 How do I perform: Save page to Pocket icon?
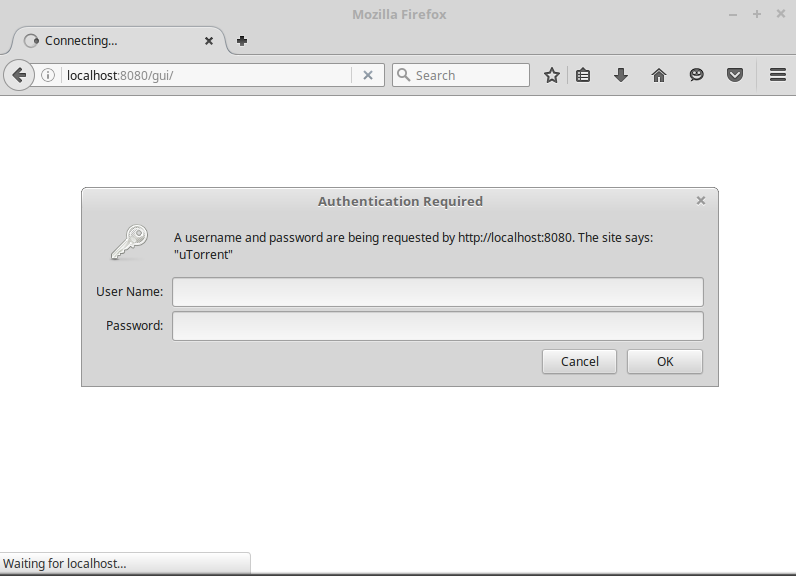(735, 76)
